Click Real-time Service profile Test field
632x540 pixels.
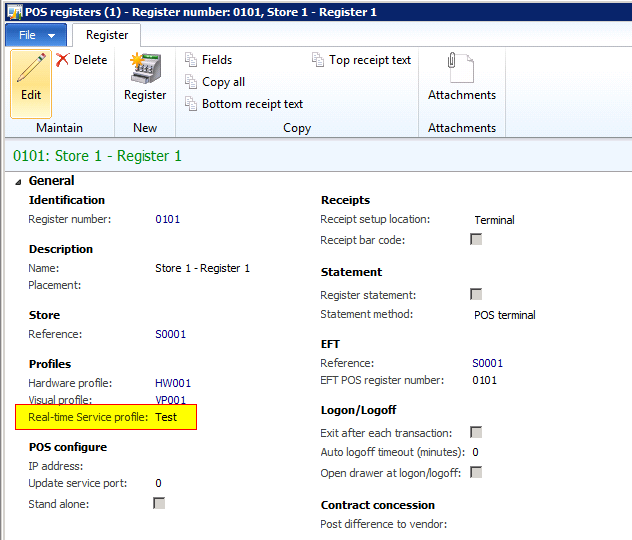[166, 417]
